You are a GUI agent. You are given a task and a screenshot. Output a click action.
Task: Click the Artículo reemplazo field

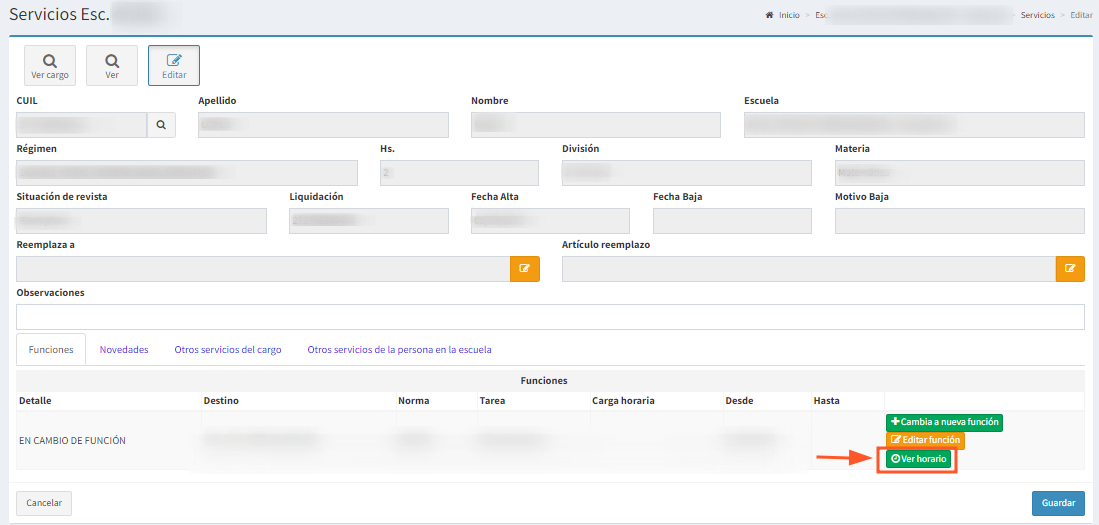(x=809, y=268)
